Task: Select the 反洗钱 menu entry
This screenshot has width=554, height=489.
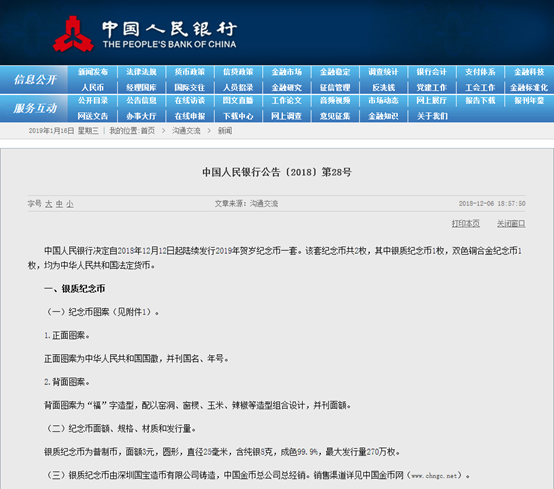Action: click(x=383, y=87)
